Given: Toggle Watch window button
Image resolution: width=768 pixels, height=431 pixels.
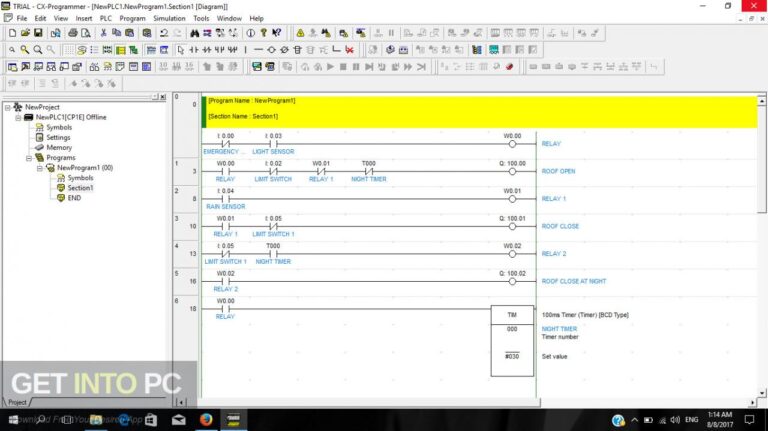Looking at the screenshot, I should click(38, 67).
